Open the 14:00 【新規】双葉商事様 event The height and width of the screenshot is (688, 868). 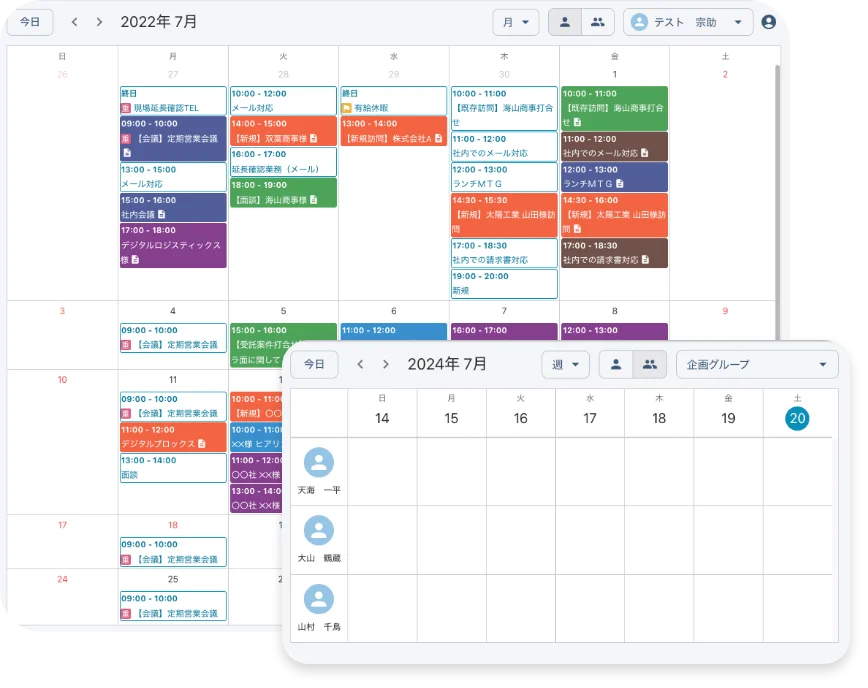coord(283,131)
